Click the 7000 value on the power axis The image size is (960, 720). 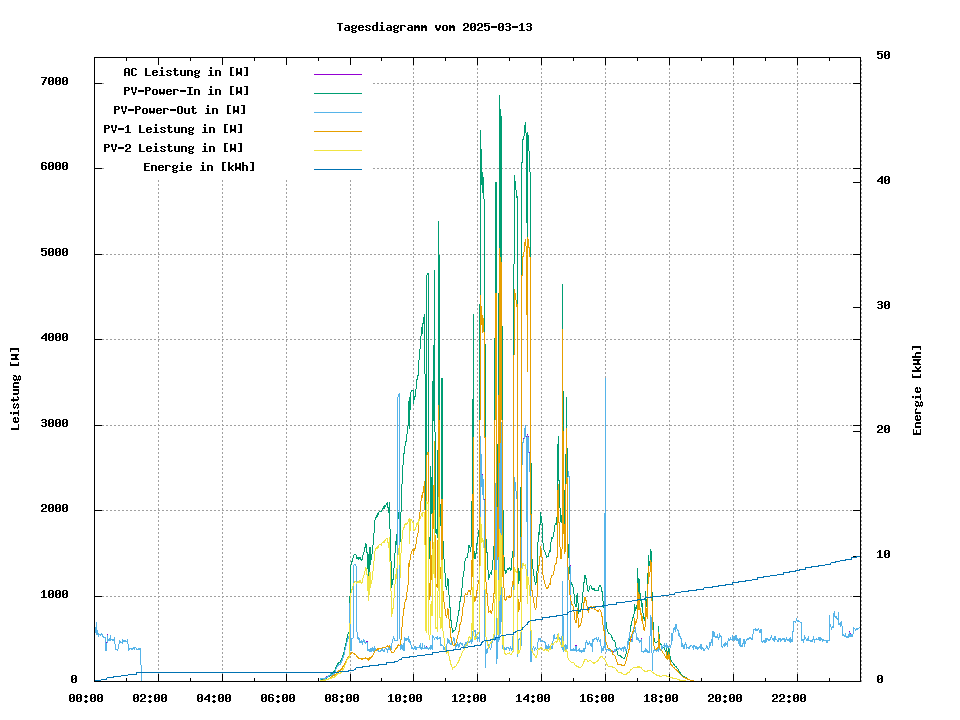(x=54, y=82)
